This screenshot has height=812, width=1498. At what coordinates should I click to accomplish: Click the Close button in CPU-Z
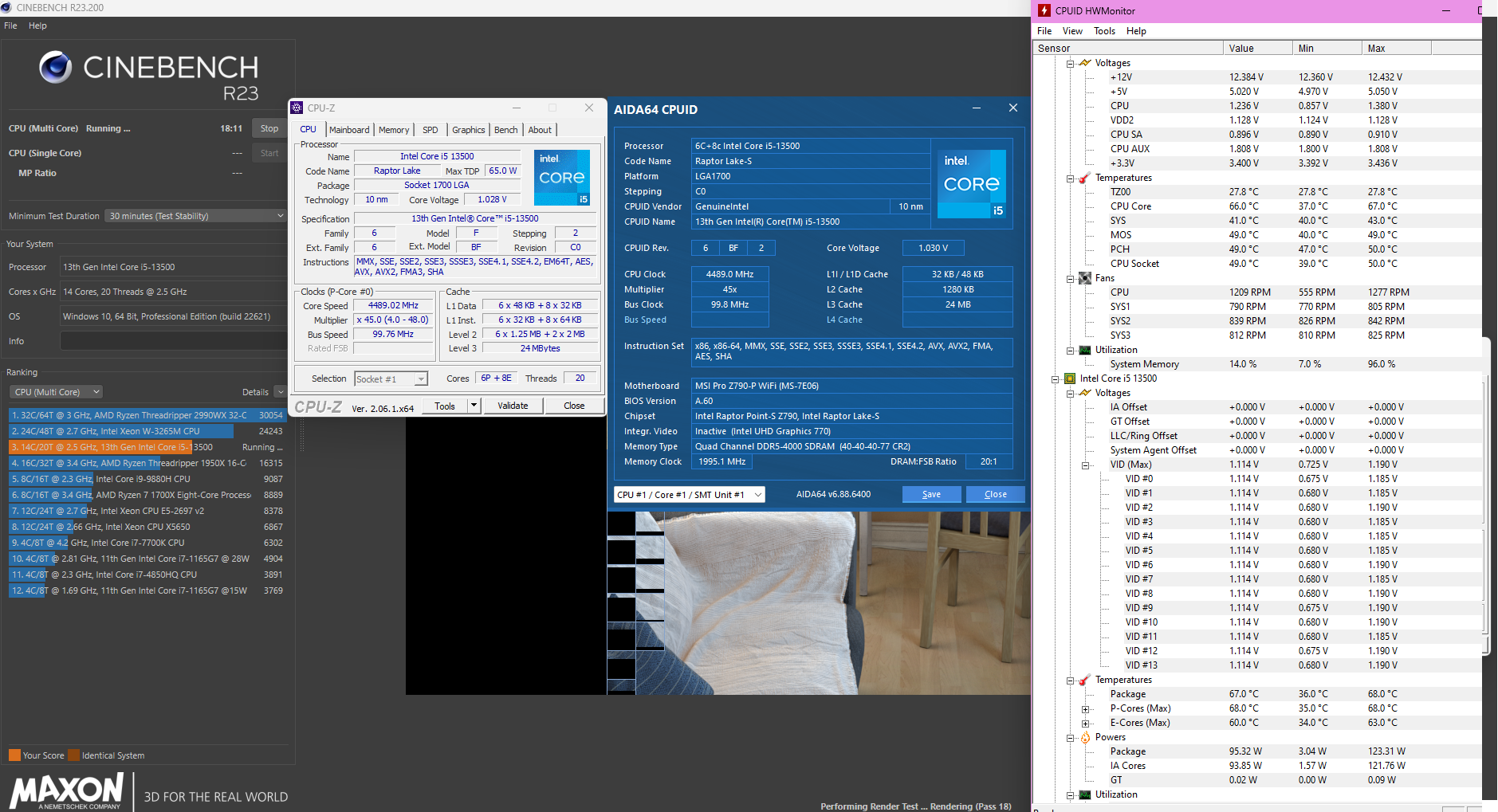pos(574,406)
